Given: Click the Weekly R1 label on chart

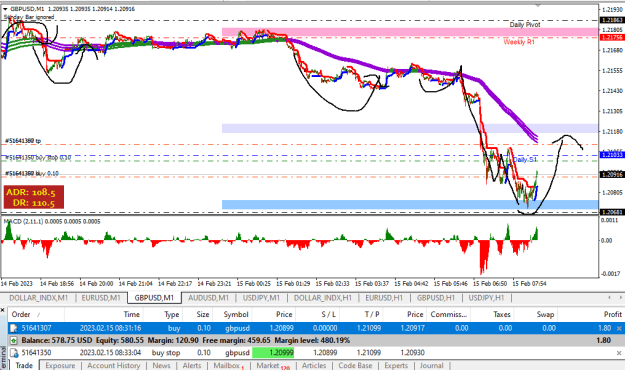Looking at the screenshot, I should tap(519, 42).
